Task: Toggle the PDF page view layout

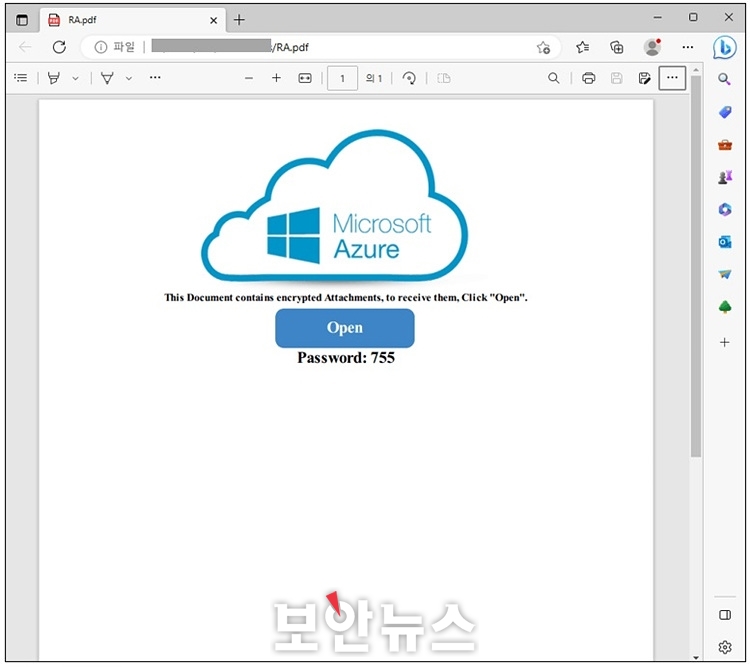Action: click(x=444, y=78)
